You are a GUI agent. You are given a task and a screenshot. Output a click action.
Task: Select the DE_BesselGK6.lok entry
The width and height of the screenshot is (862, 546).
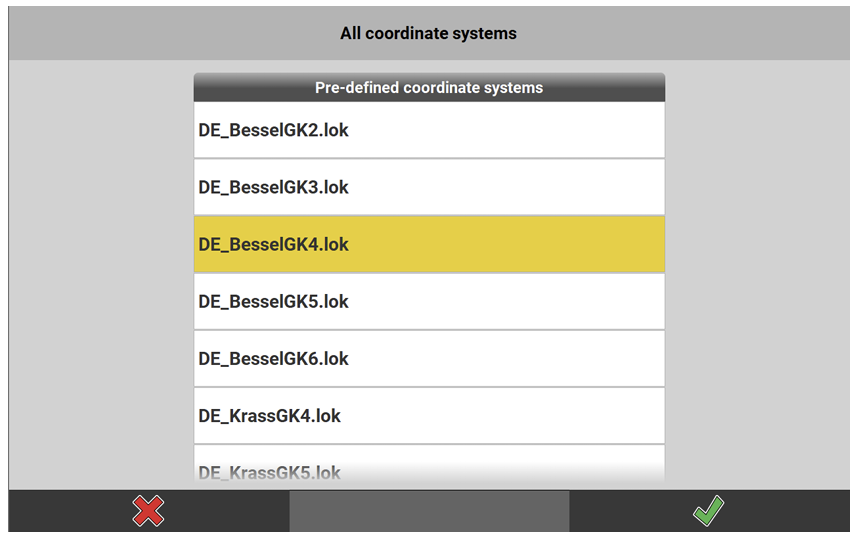click(x=429, y=358)
